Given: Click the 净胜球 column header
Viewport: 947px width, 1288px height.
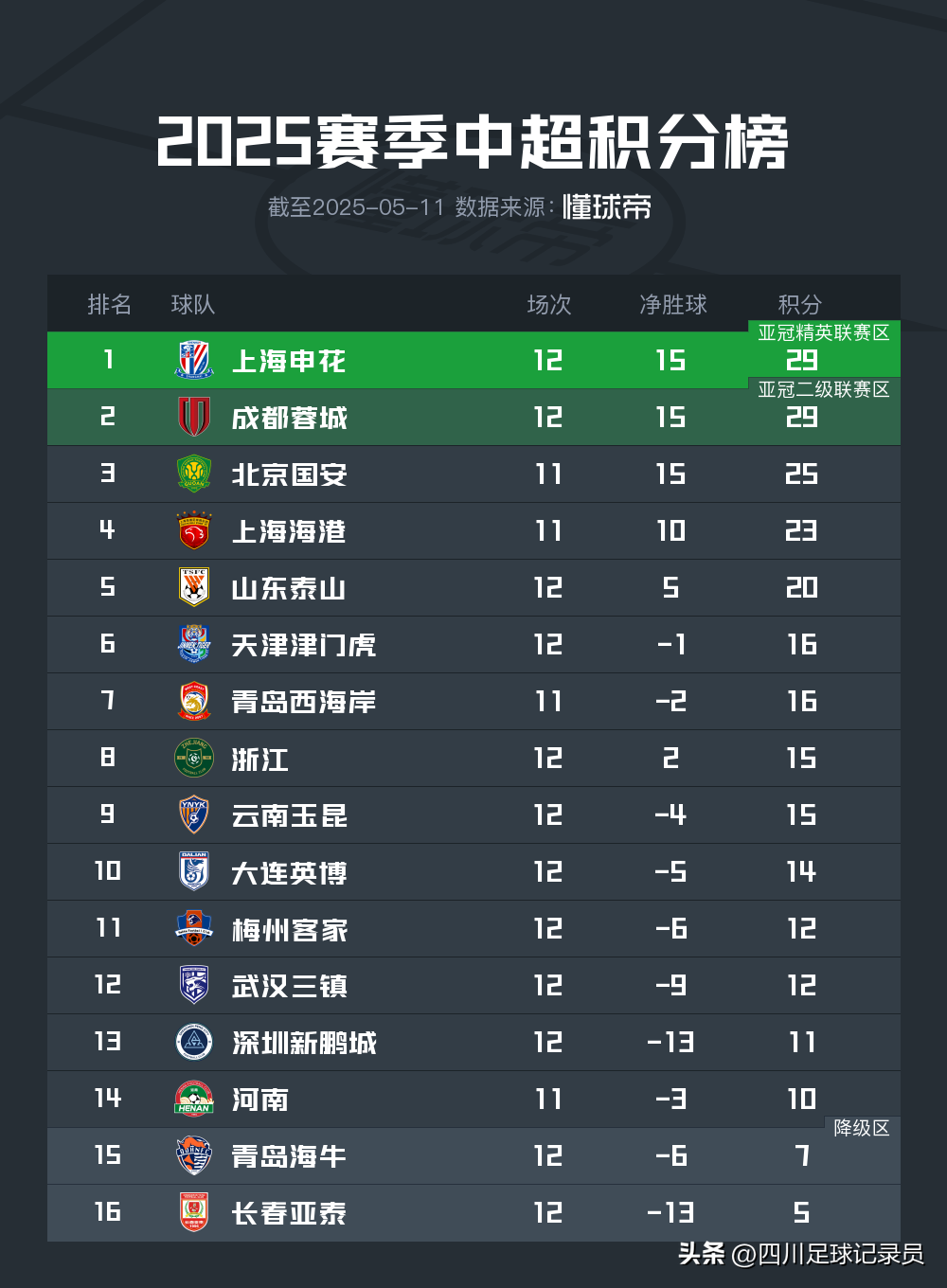Looking at the screenshot, I should pos(672,304).
